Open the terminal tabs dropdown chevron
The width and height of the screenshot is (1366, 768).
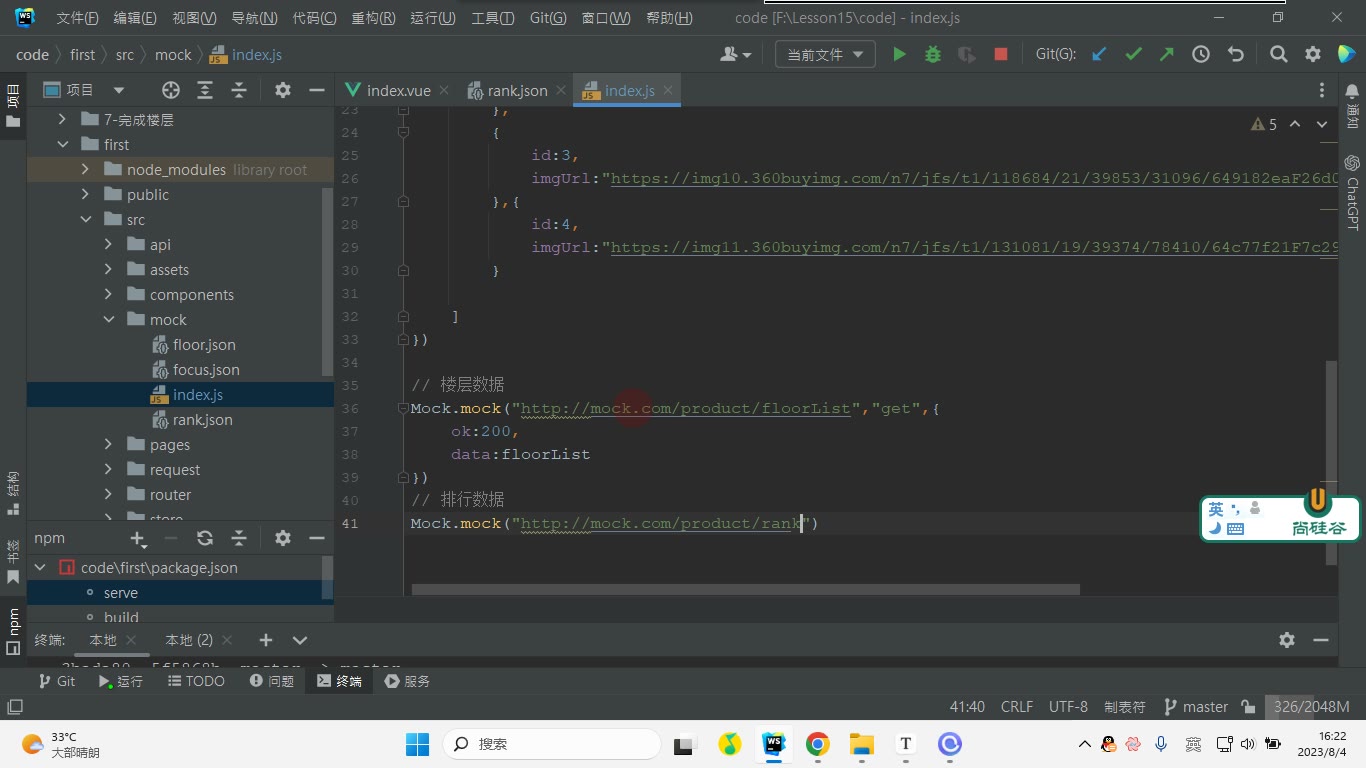300,640
